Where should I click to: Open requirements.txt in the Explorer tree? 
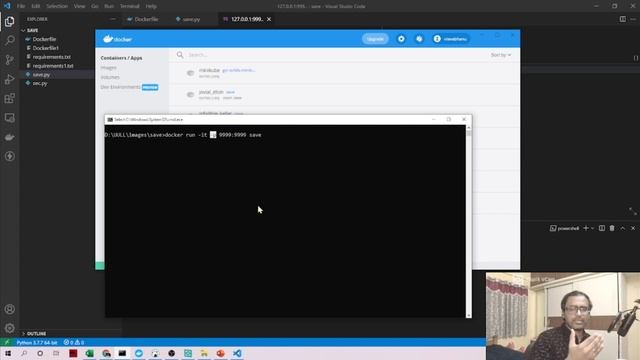tap(51, 57)
